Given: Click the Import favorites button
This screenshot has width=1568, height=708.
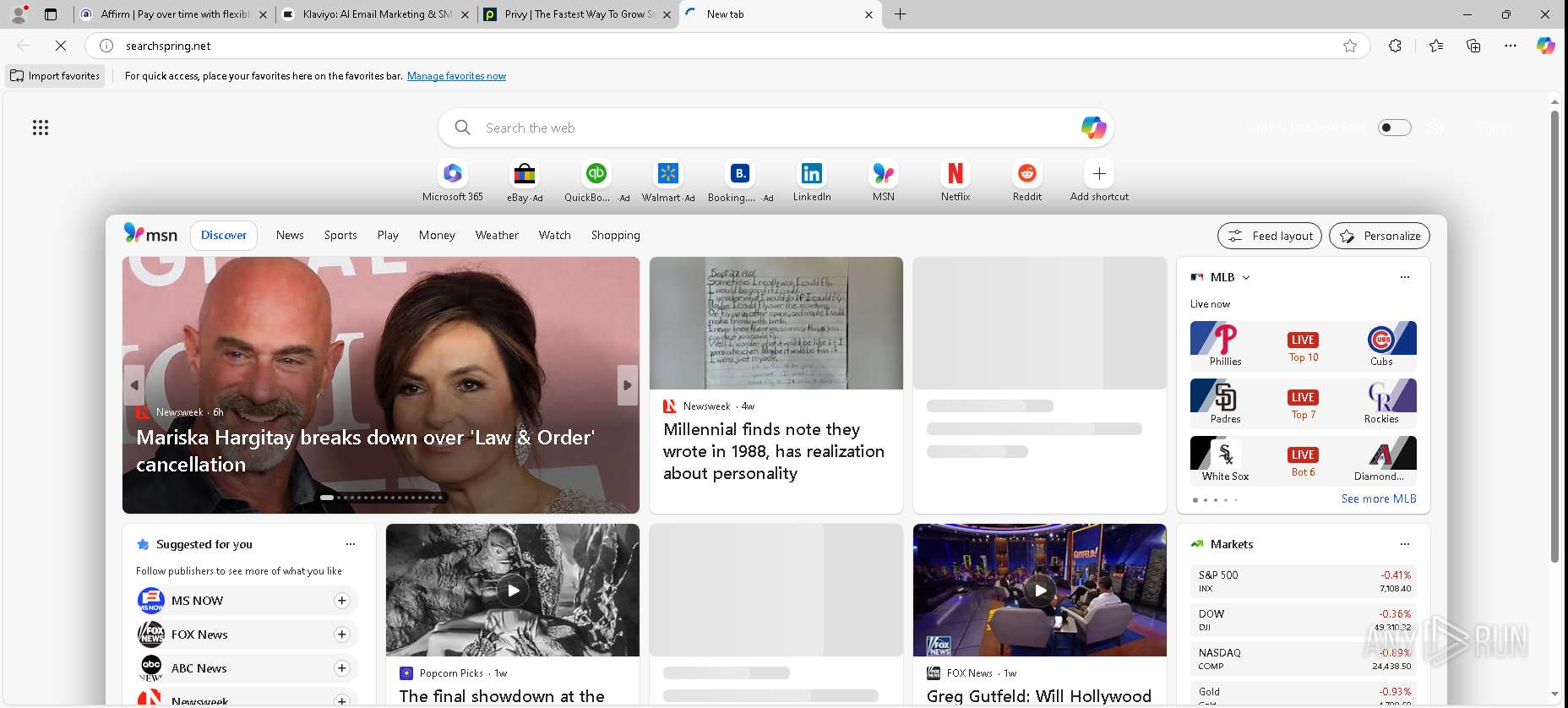Looking at the screenshot, I should click(55, 76).
